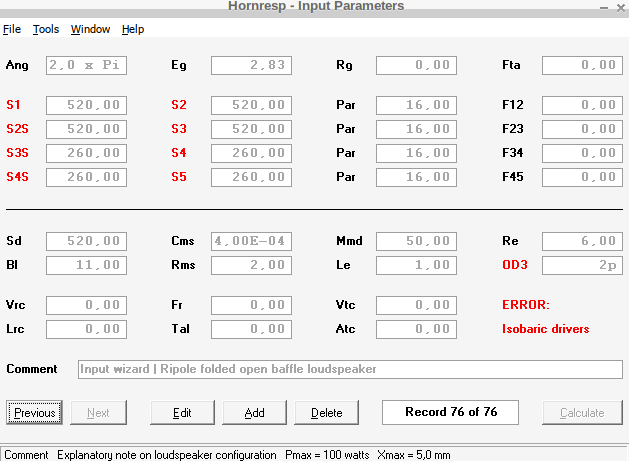Select the Cms compliance field

(x=252, y=241)
